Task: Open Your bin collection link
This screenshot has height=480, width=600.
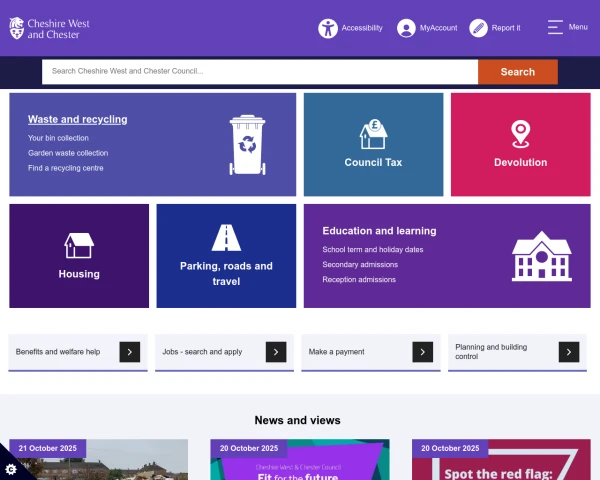Action: [x=58, y=138]
